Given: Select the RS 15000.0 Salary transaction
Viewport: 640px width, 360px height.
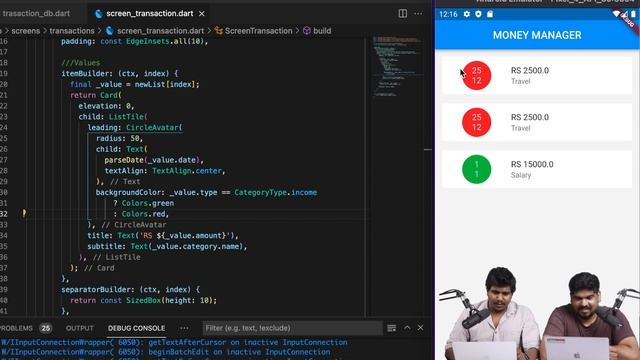Looking at the screenshot, I should [537, 169].
